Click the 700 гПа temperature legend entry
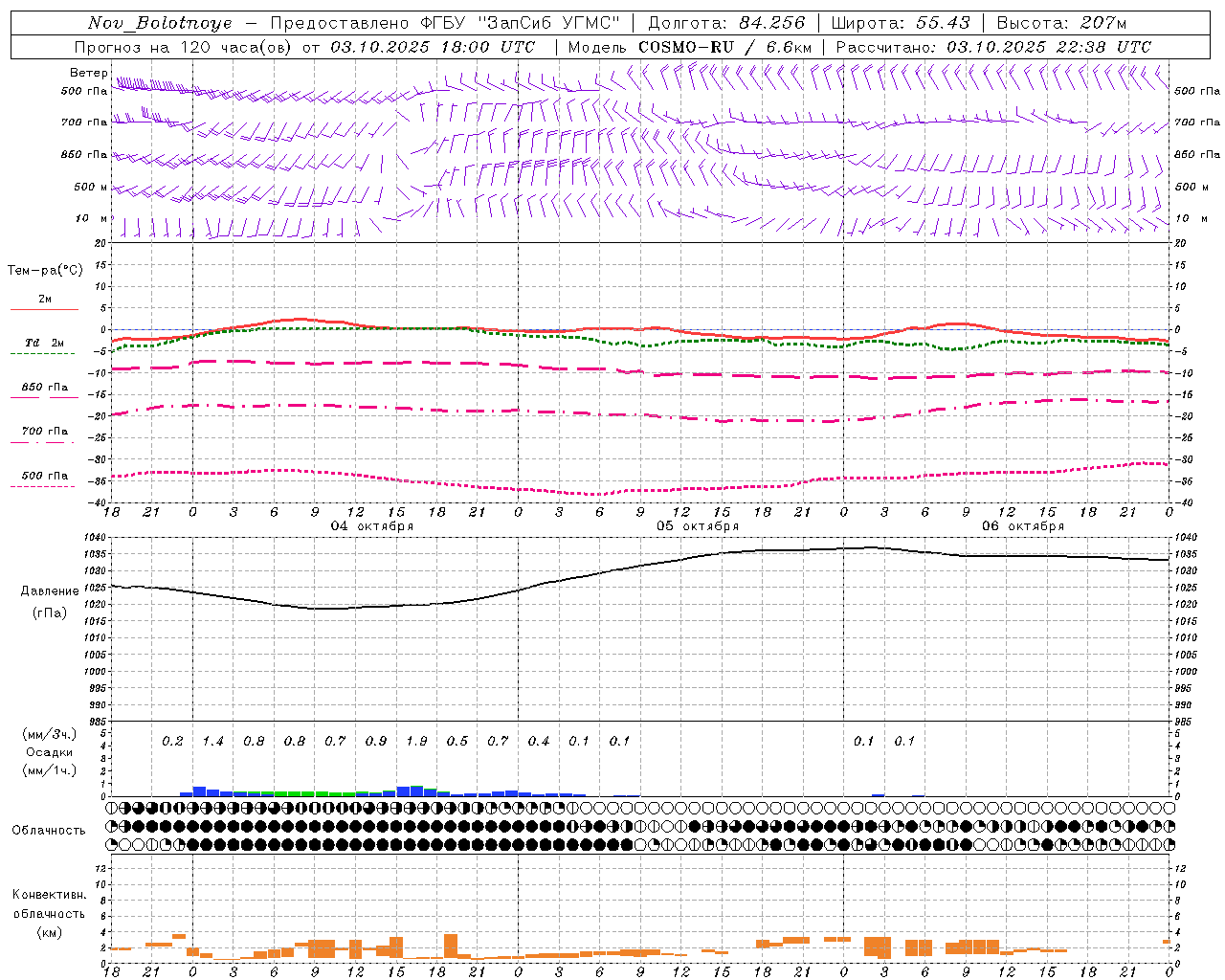Viewport: 1225px width, 980px height. (45, 432)
